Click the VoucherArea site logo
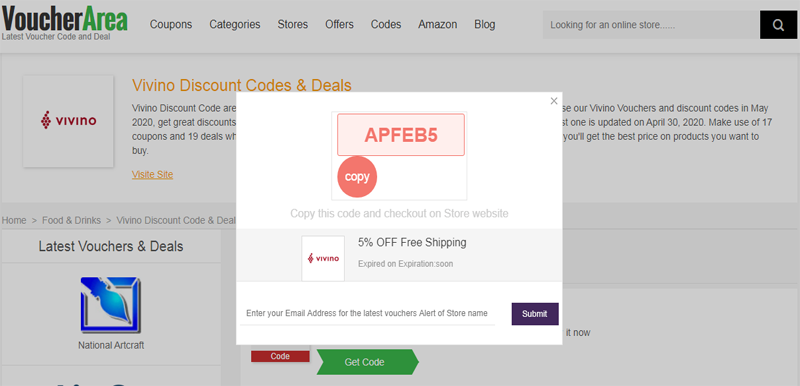The height and width of the screenshot is (386, 800). [64, 22]
